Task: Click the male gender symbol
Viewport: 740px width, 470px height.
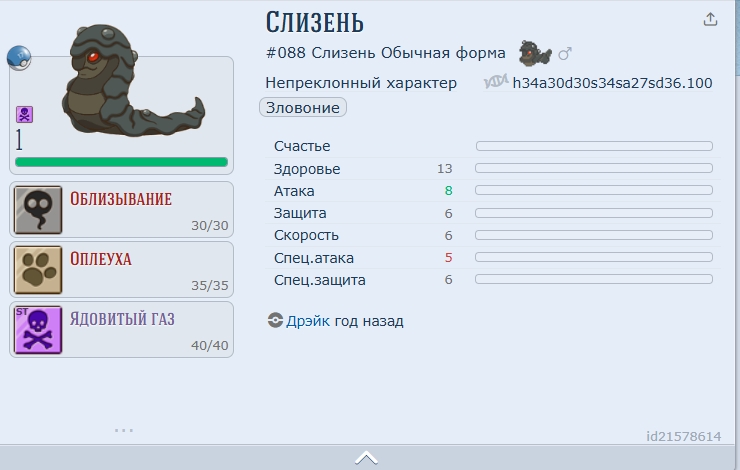Action: (564, 53)
